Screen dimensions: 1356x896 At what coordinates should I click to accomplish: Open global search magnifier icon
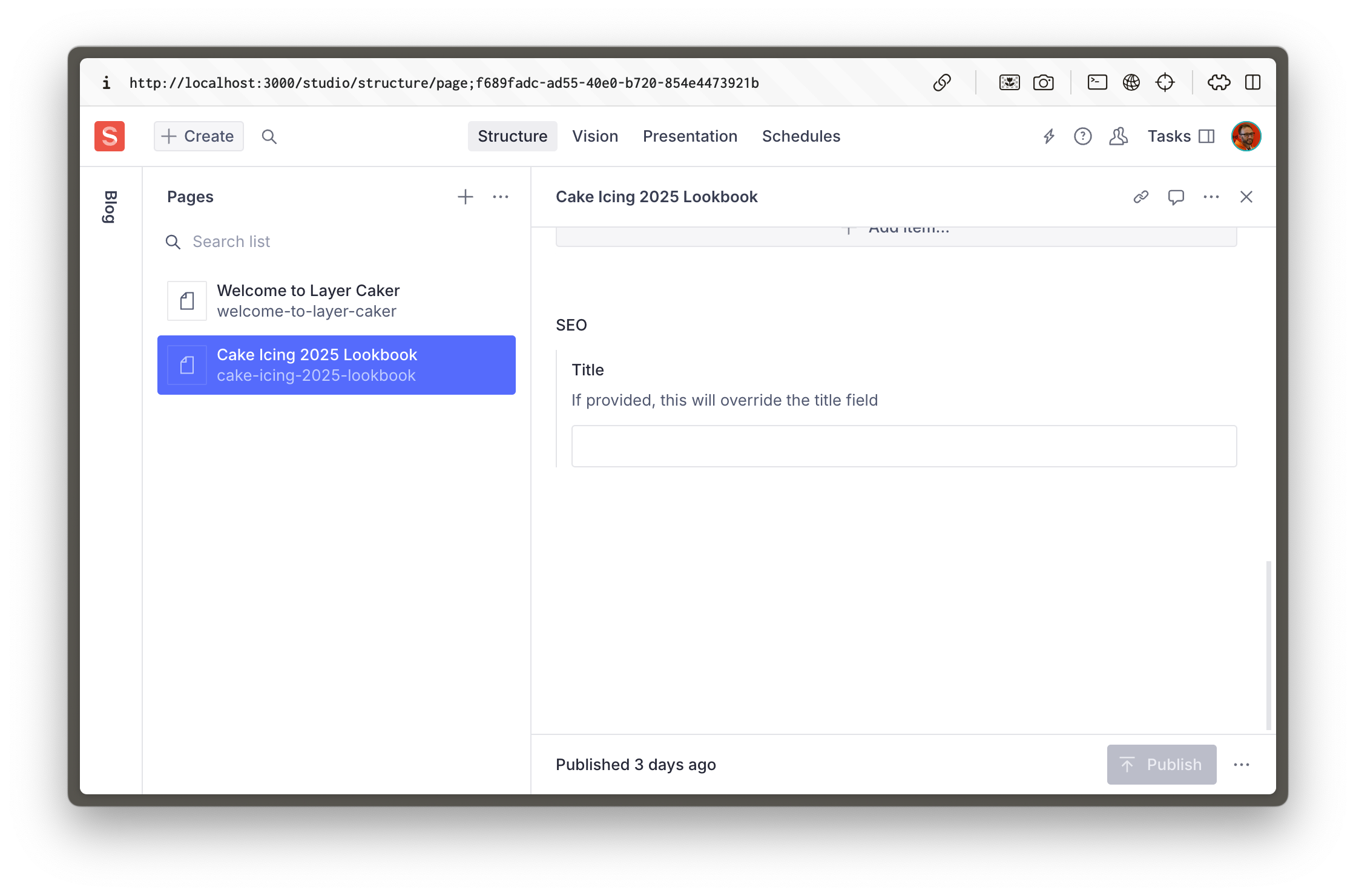269,137
